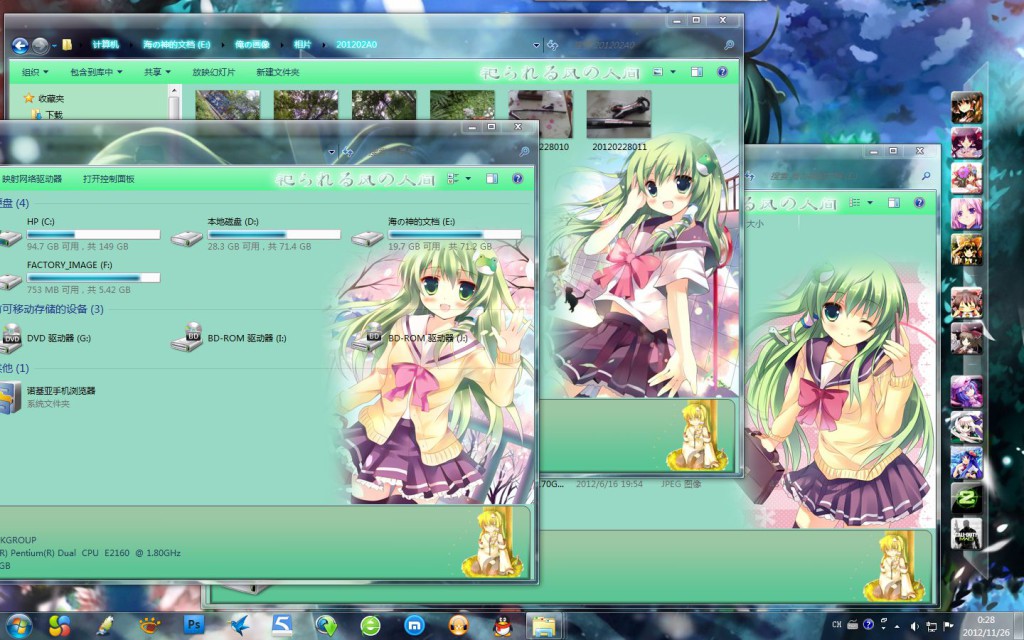1024x640 pixels.
Task: Click 打开控制面板 in the Computer window
Action: coord(108,179)
